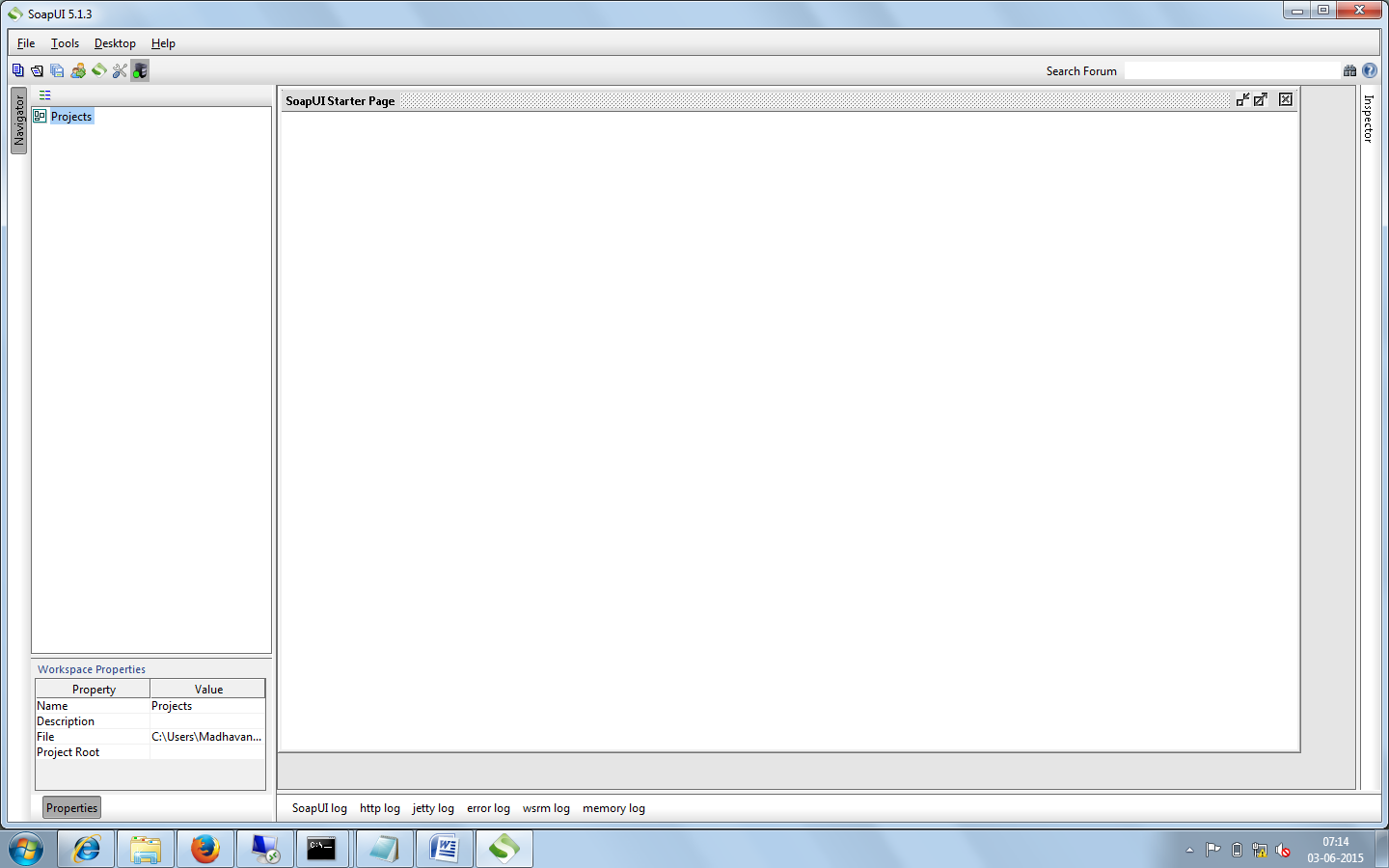This screenshot has width=1389, height=868.
Task: Show hidden system tray icons arrow
Action: tap(1189, 850)
